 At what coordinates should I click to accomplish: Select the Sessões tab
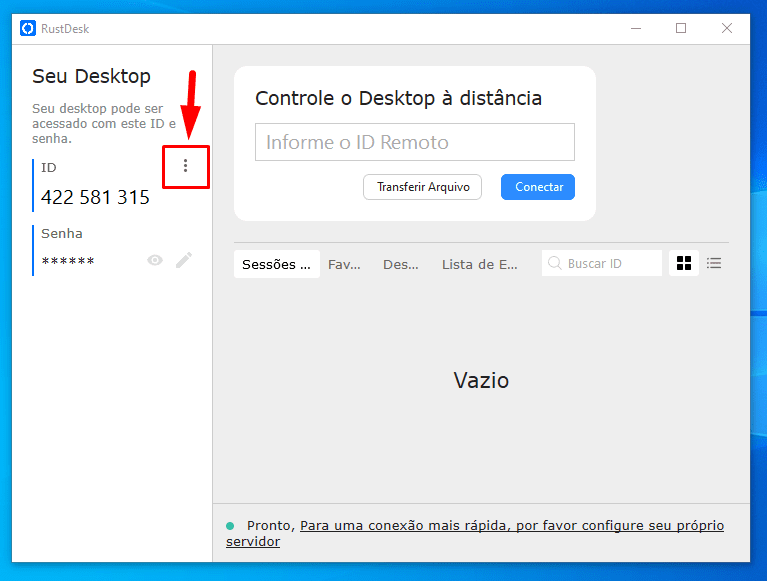pyautogui.click(x=276, y=264)
